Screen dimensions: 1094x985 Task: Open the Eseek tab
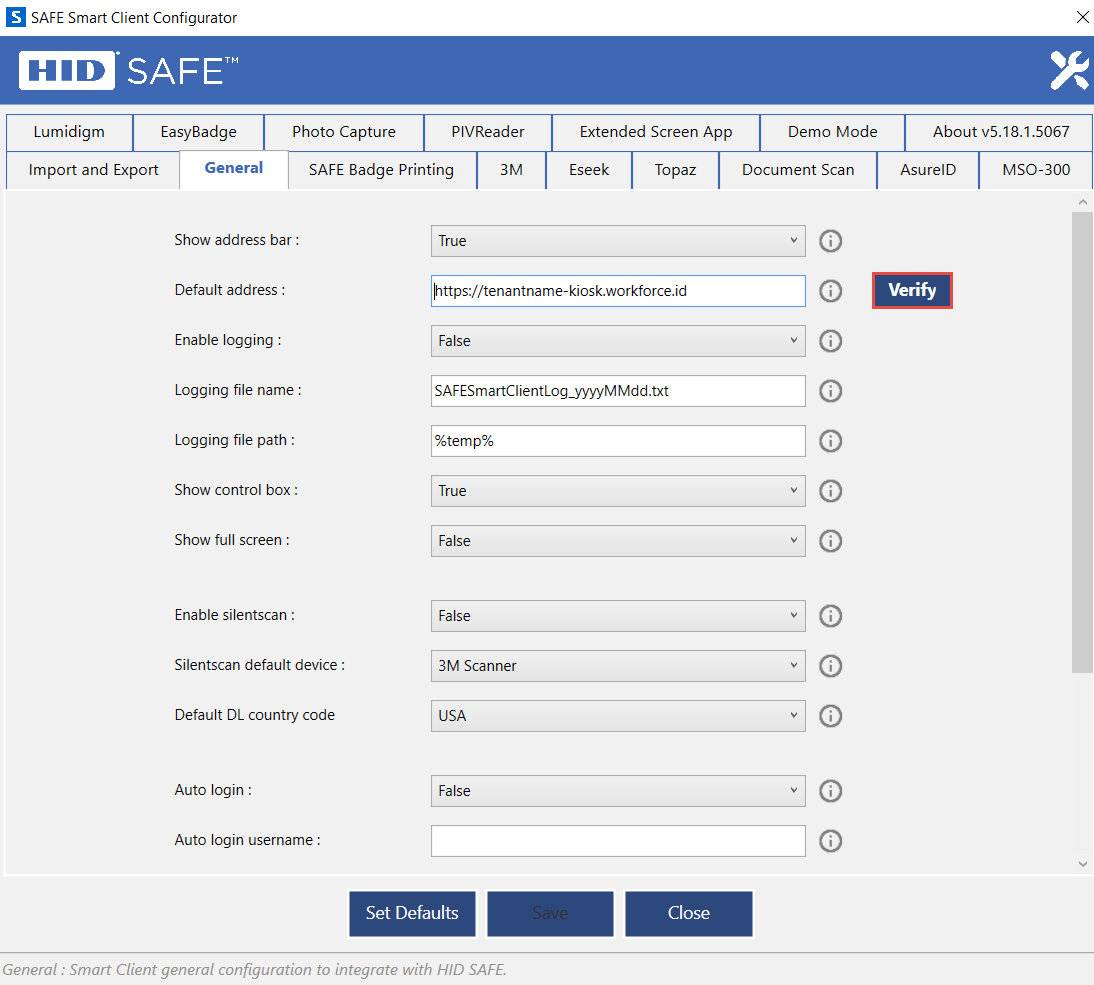point(589,170)
